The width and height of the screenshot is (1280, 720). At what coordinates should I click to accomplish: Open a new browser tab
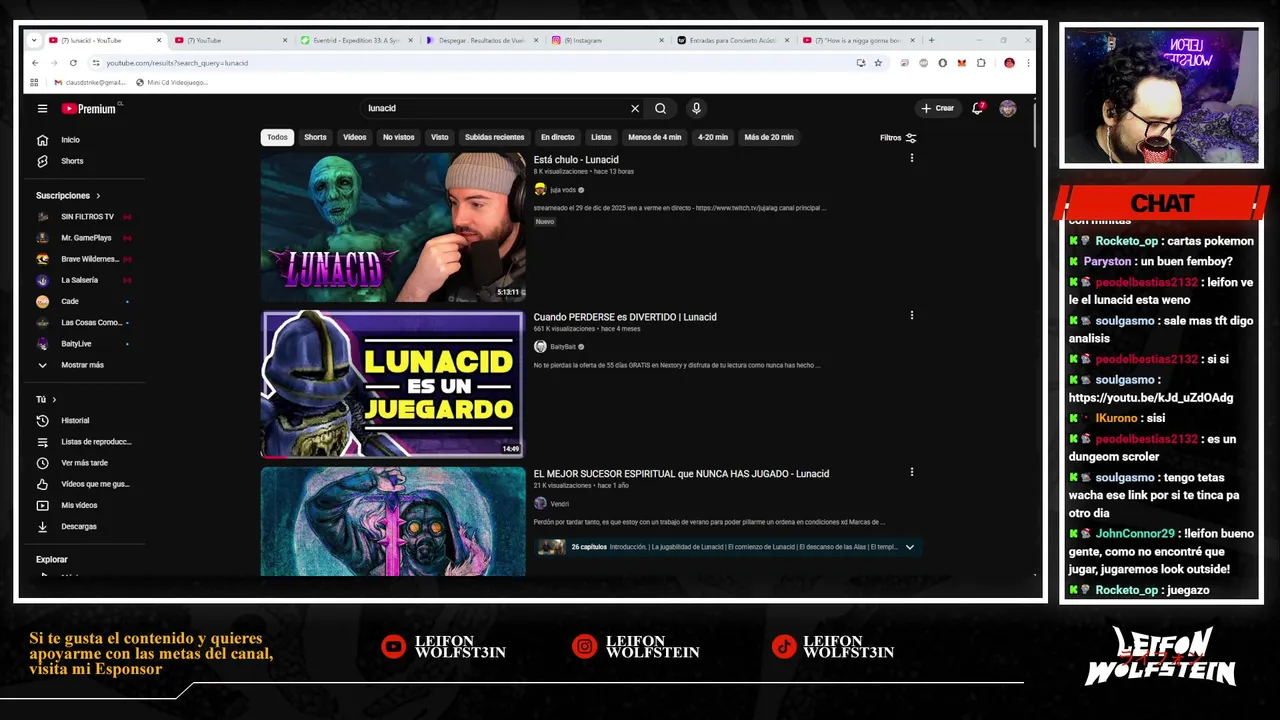click(x=931, y=40)
